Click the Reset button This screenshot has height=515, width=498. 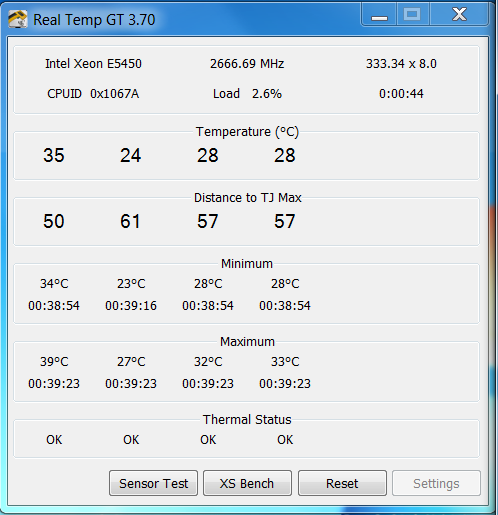pyautogui.click(x=342, y=483)
